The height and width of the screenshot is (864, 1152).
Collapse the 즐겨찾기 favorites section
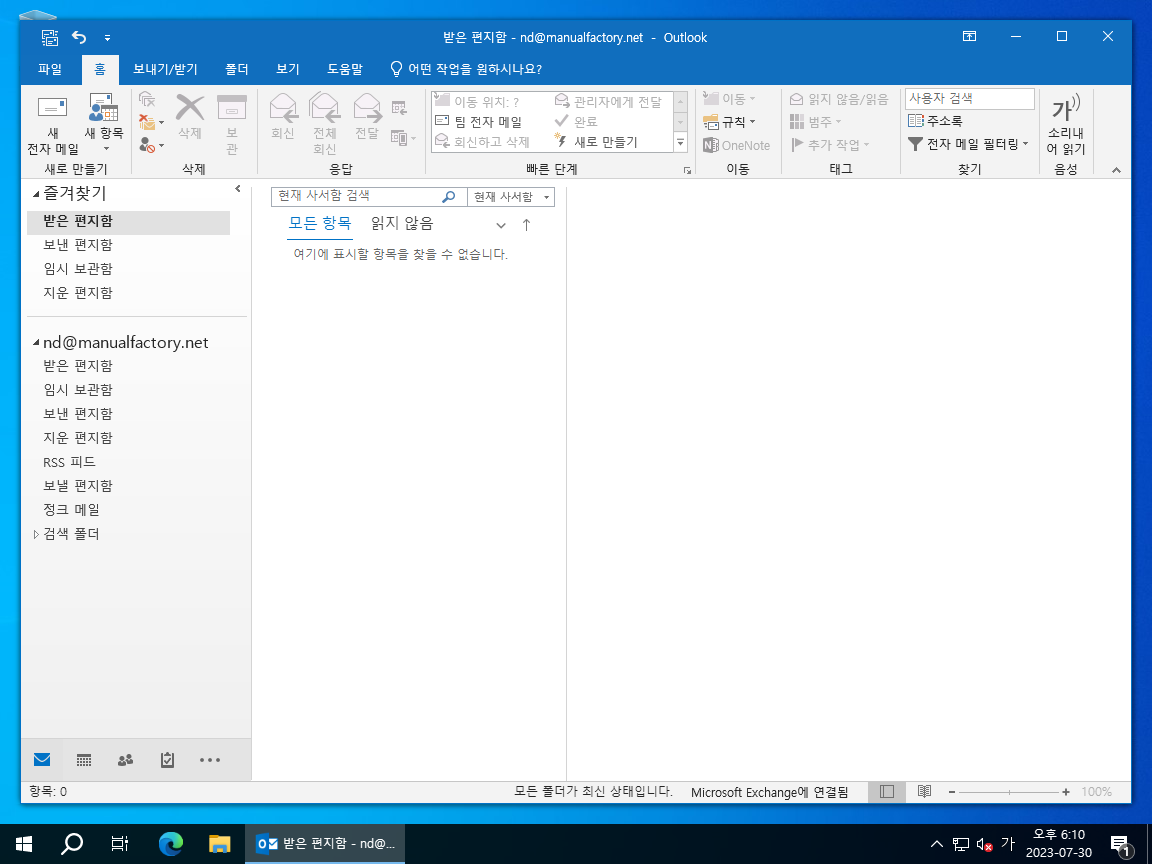pos(35,195)
